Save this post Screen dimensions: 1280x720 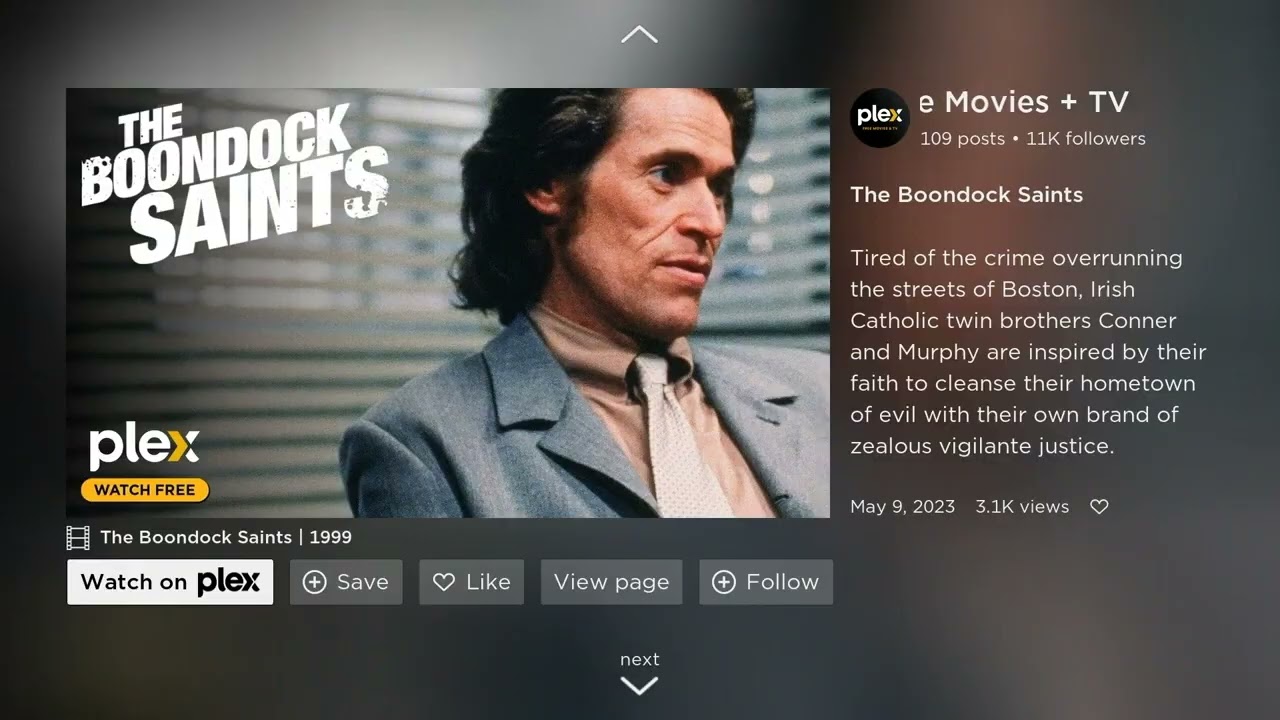point(346,582)
